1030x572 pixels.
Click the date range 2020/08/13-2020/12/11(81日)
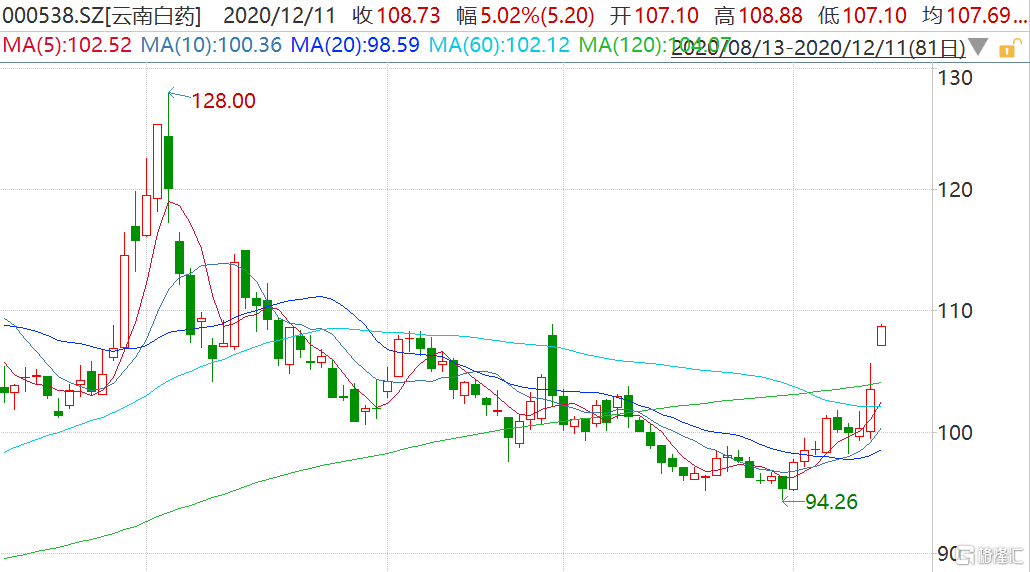click(x=818, y=48)
